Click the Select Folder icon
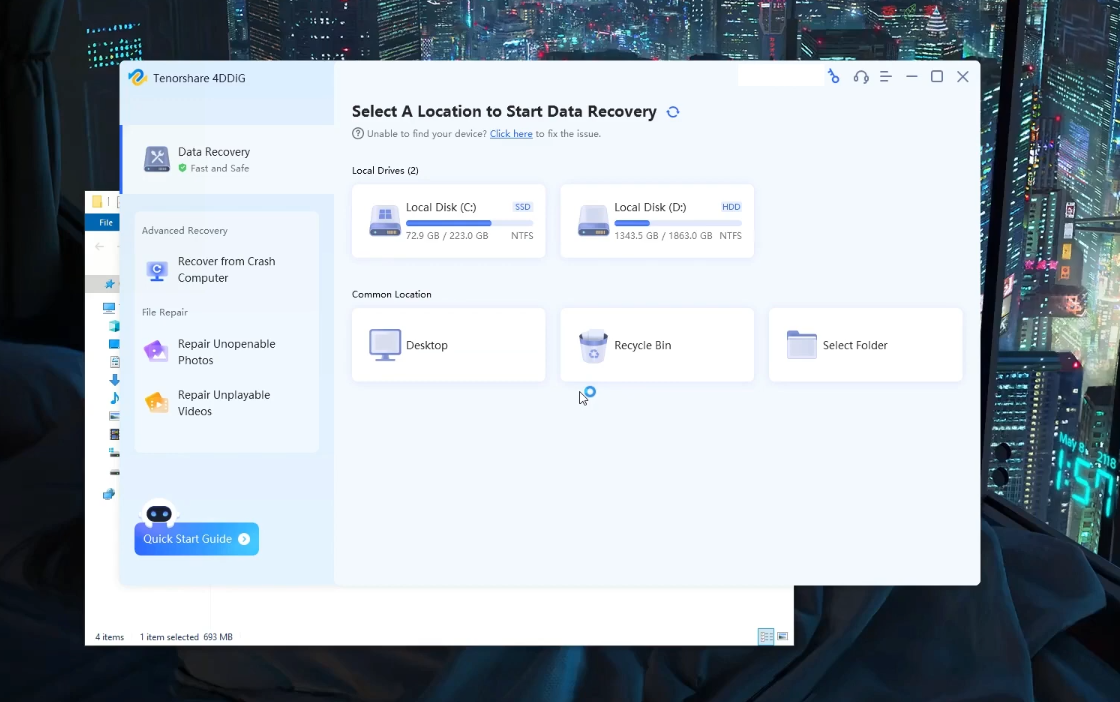The image size is (1120, 702). [x=801, y=345]
